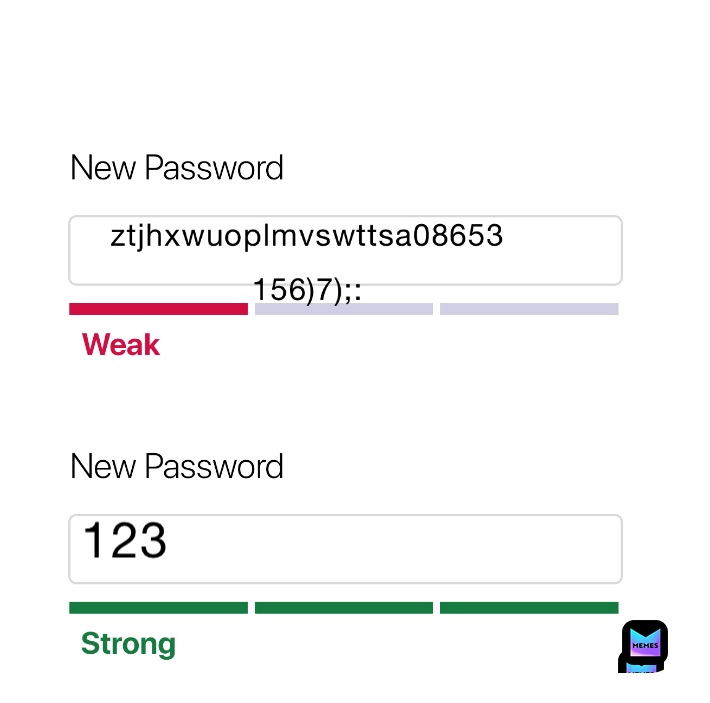Click the overflowing 156)7);: text
The width and height of the screenshot is (710, 703).
tap(307, 290)
